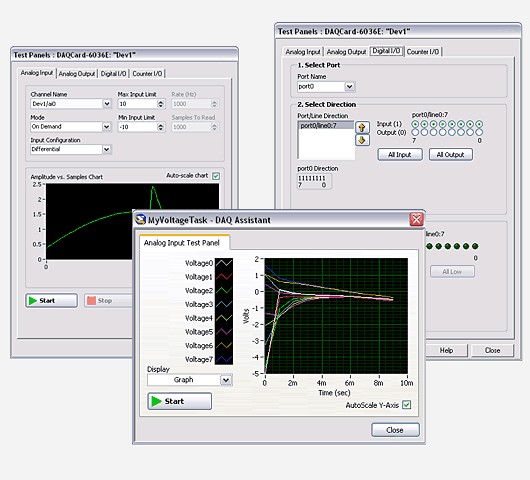Select Counter I/O tab in left Test Panels

click(x=147, y=74)
